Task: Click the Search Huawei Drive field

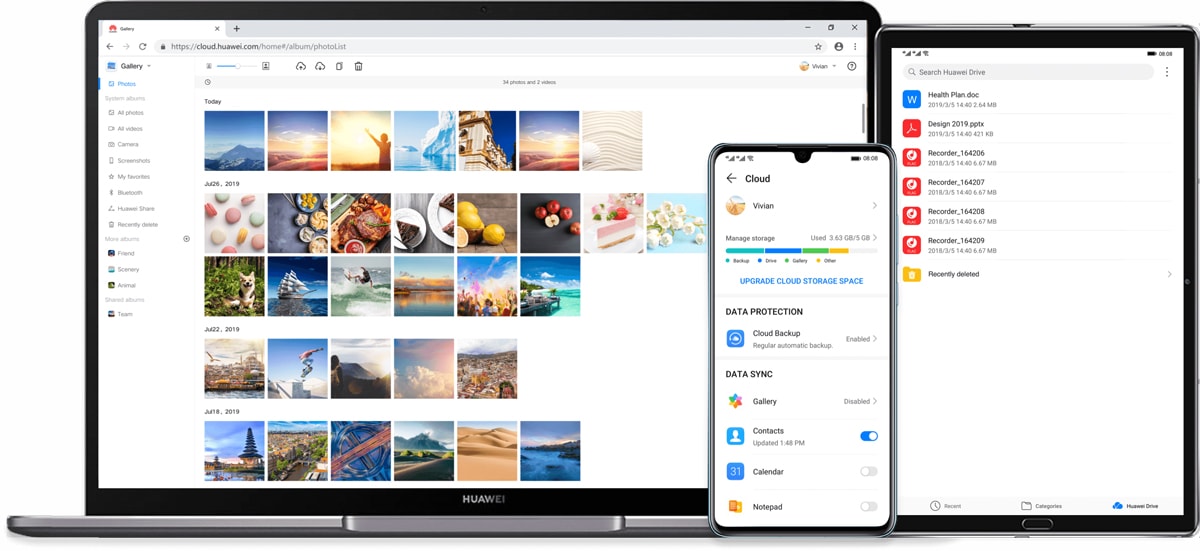Action: pyautogui.click(x=1028, y=72)
